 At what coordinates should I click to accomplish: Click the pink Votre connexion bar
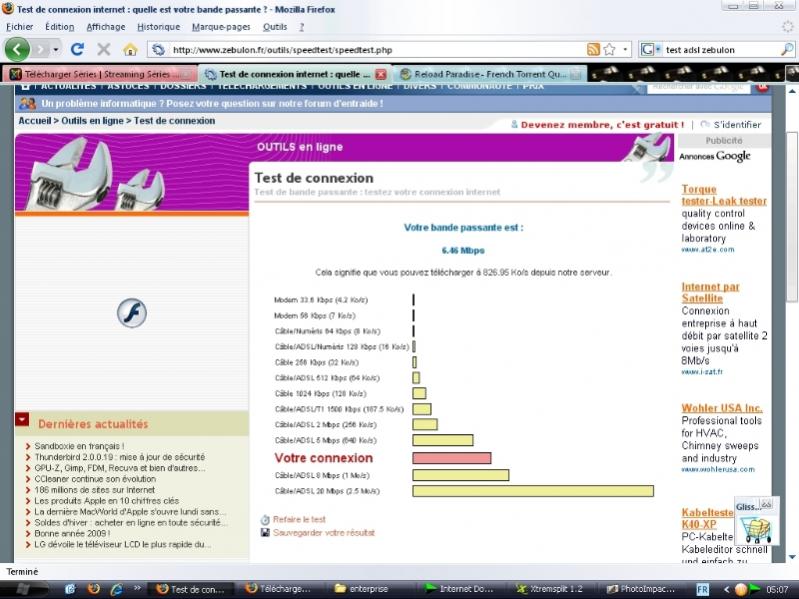coord(451,458)
